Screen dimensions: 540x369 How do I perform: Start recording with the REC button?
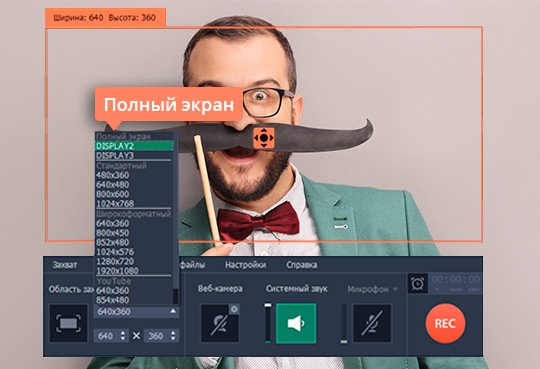[445, 324]
